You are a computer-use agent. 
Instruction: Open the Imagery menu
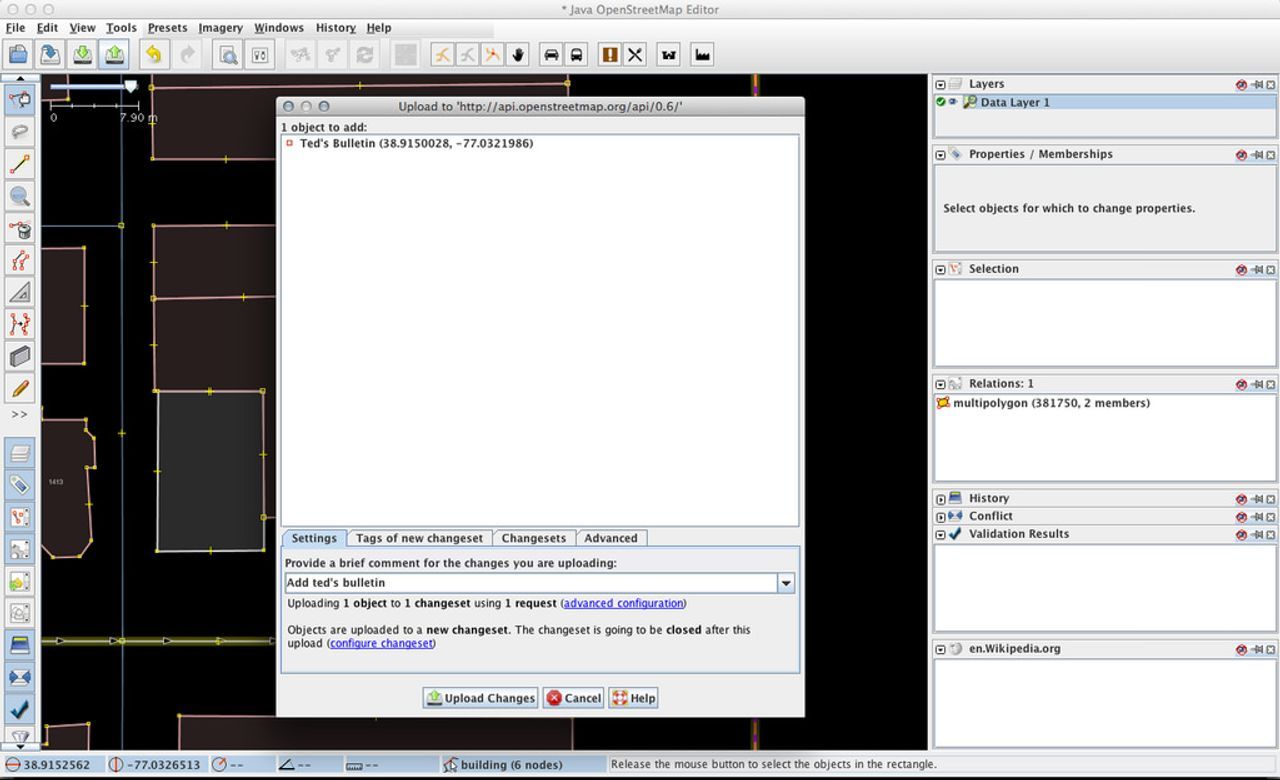pyautogui.click(x=220, y=28)
